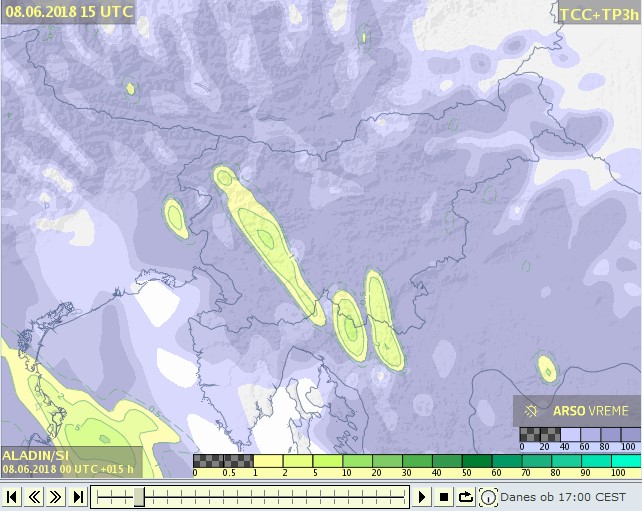
Task: Select the 60–80 cloud cover swatch
Action: [x=591, y=434]
